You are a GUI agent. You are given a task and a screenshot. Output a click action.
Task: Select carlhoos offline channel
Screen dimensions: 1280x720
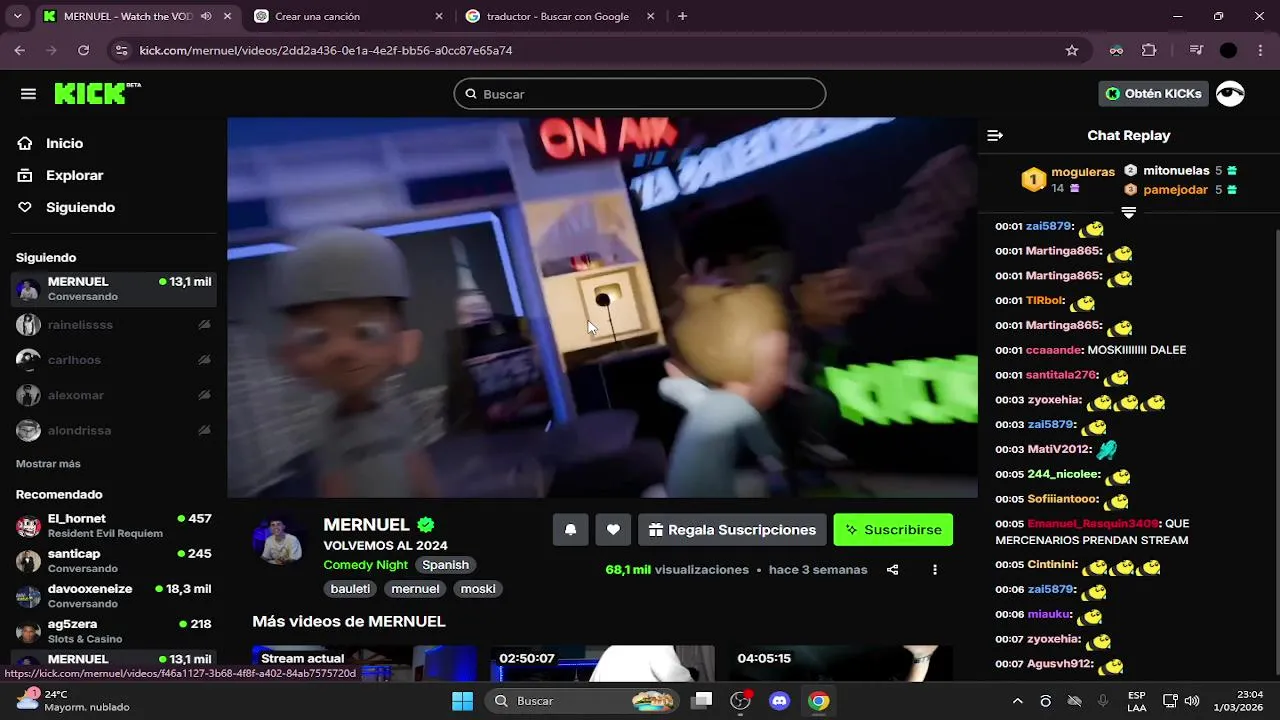point(114,360)
